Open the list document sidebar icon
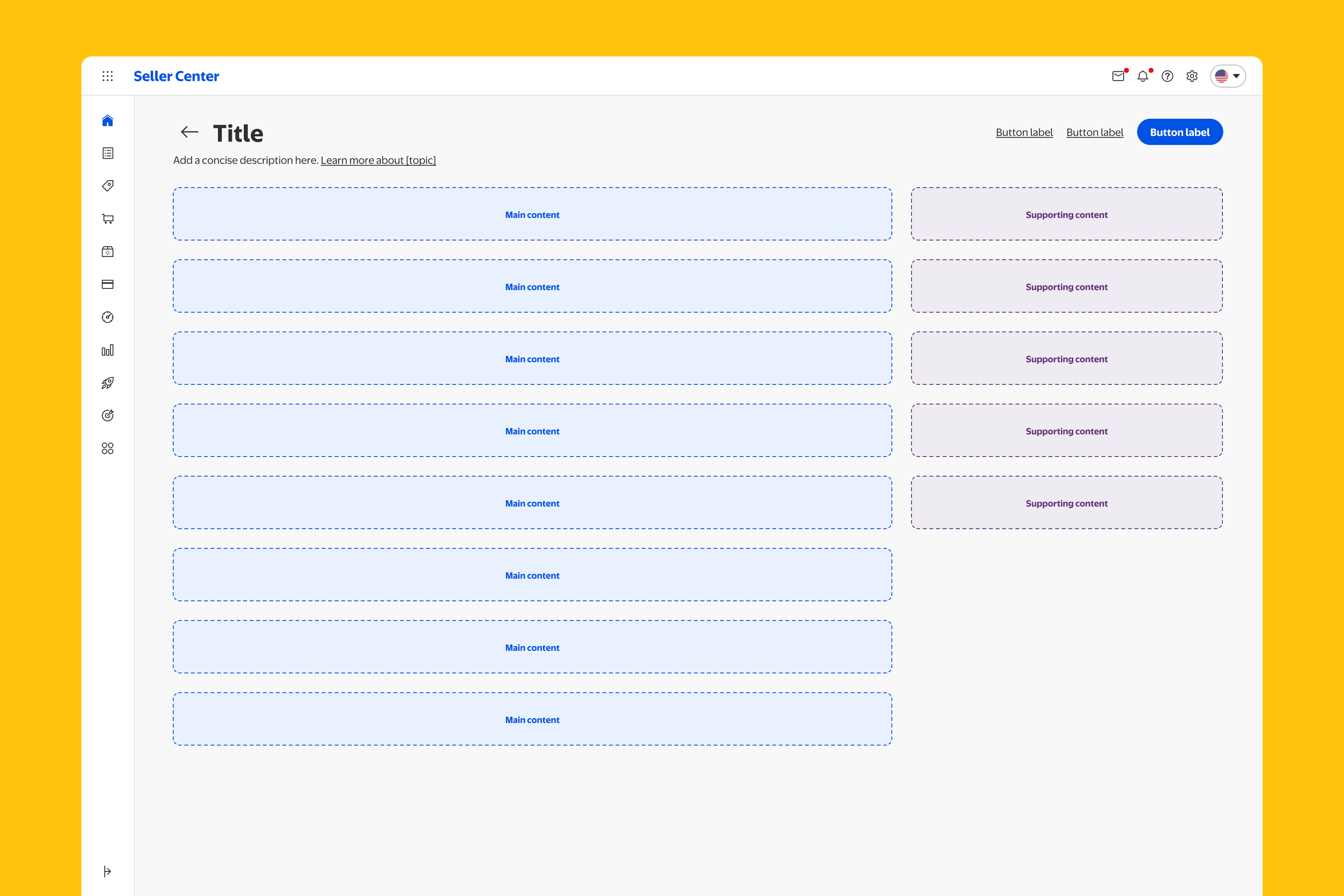 pyautogui.click(x=108, y=153)
